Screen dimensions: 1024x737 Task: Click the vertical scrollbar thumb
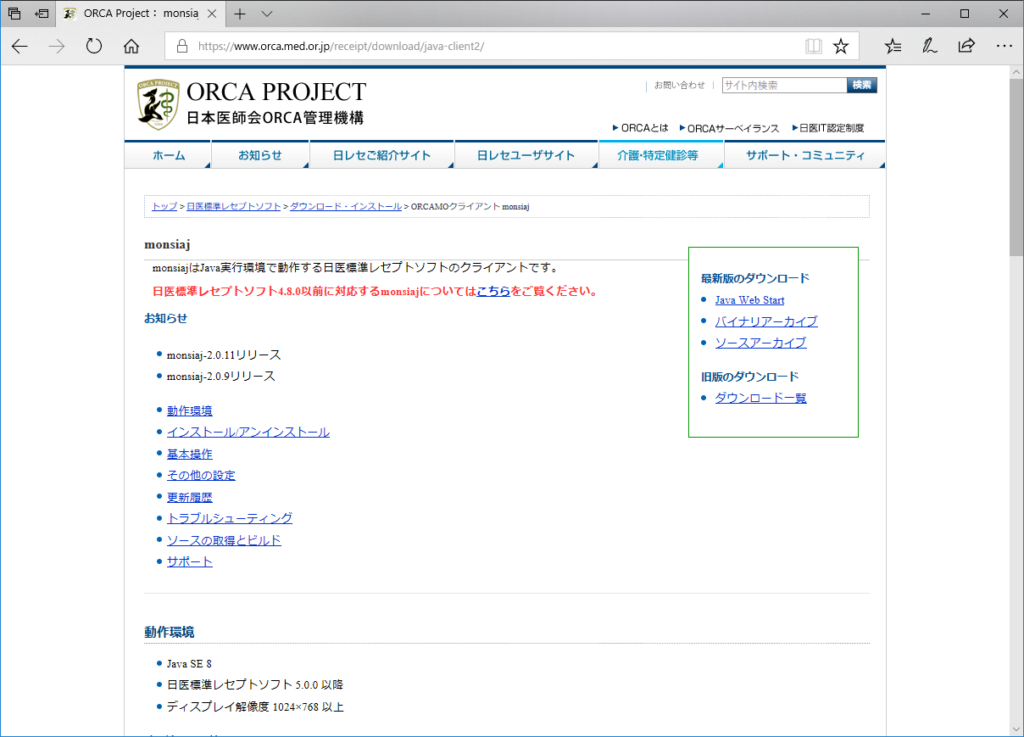pyautogui.click(x=1016, y=166)
